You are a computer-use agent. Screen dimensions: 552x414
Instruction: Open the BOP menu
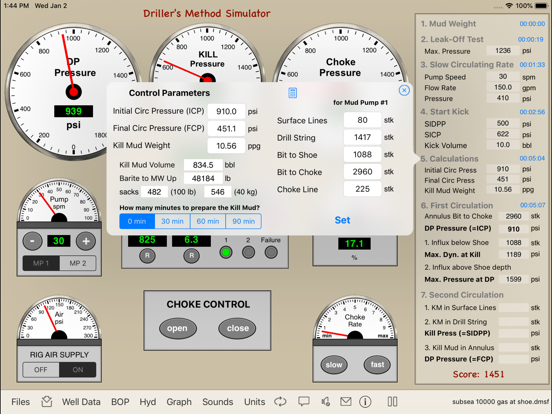tap(120, 402)
